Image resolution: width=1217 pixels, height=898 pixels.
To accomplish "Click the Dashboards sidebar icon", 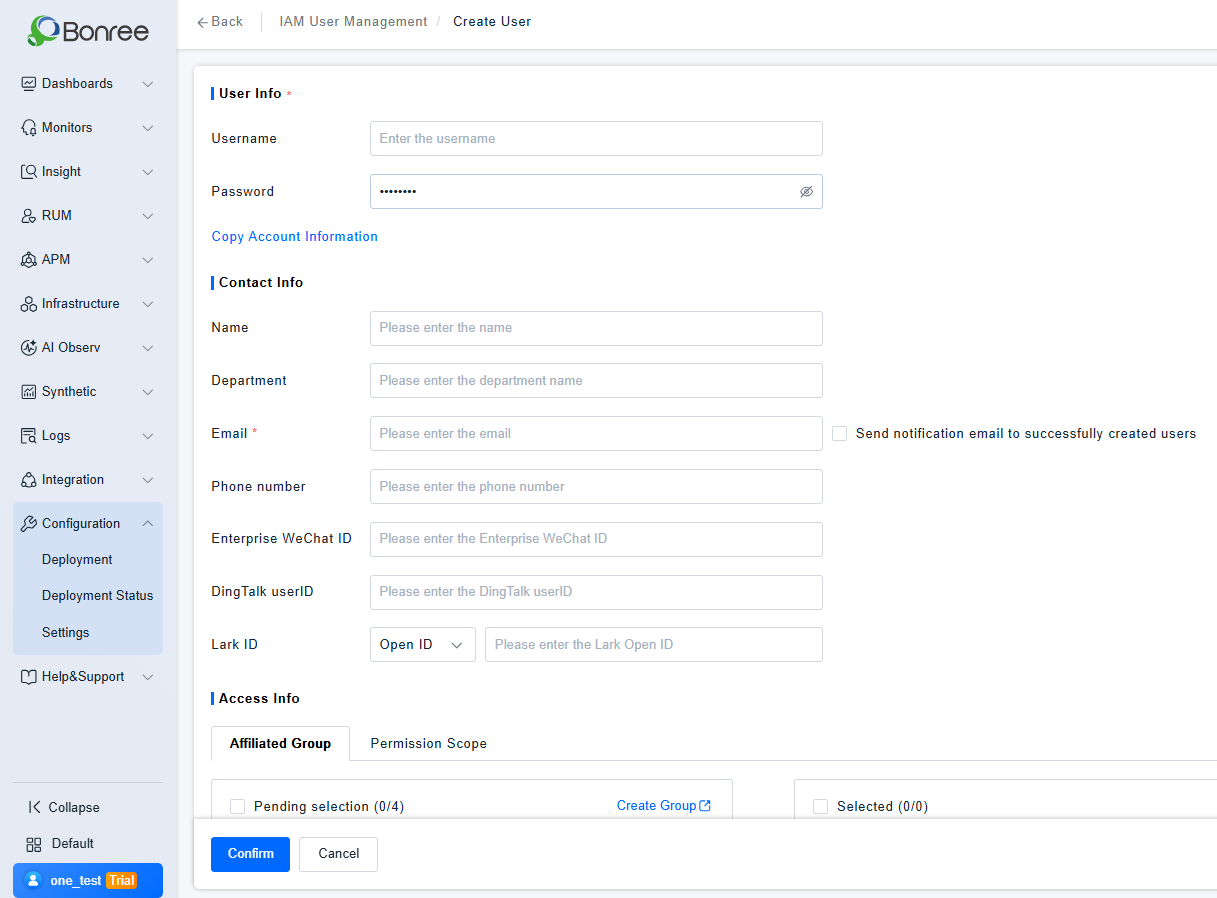I will (29, 84).
